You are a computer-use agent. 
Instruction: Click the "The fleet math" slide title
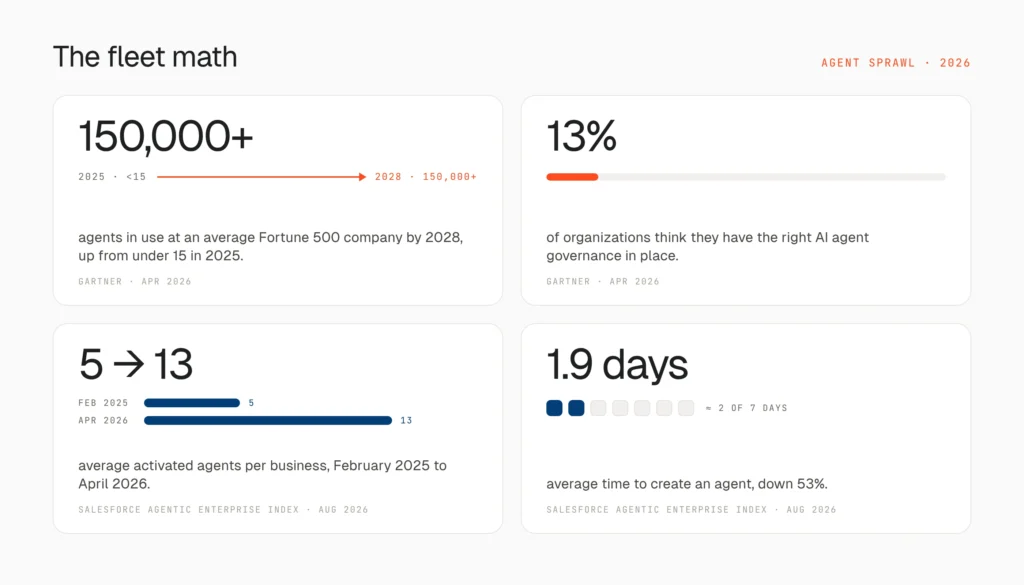(x=145, y=57)
